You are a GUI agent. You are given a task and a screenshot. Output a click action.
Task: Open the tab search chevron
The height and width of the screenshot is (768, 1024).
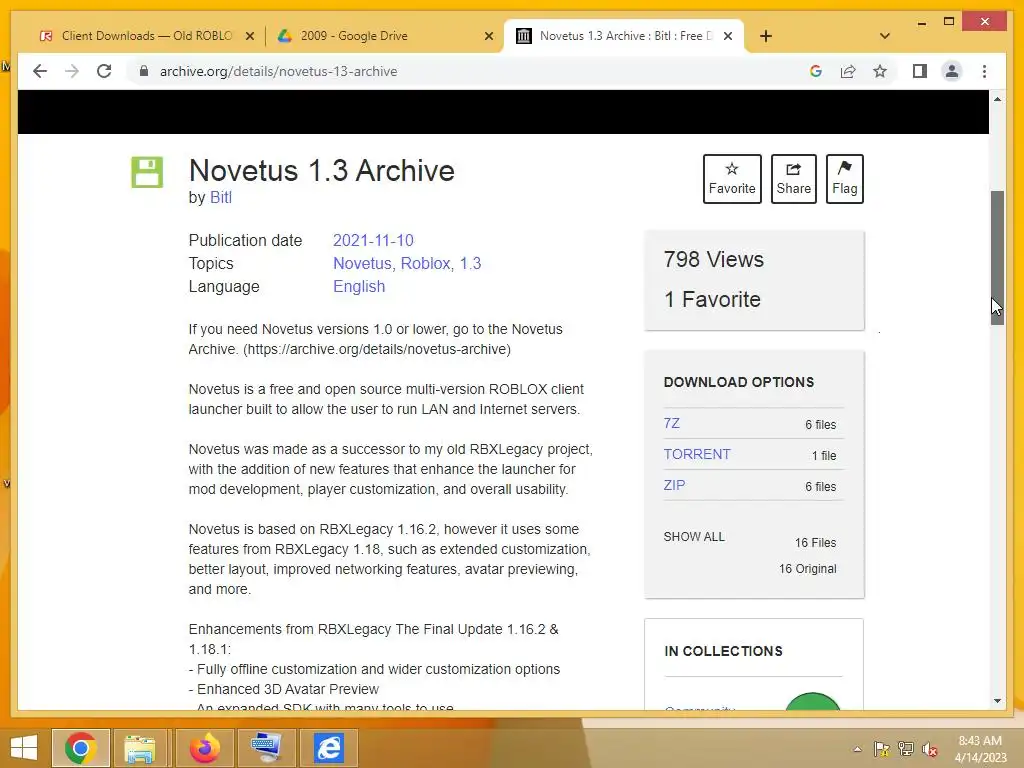pos(885,36)
